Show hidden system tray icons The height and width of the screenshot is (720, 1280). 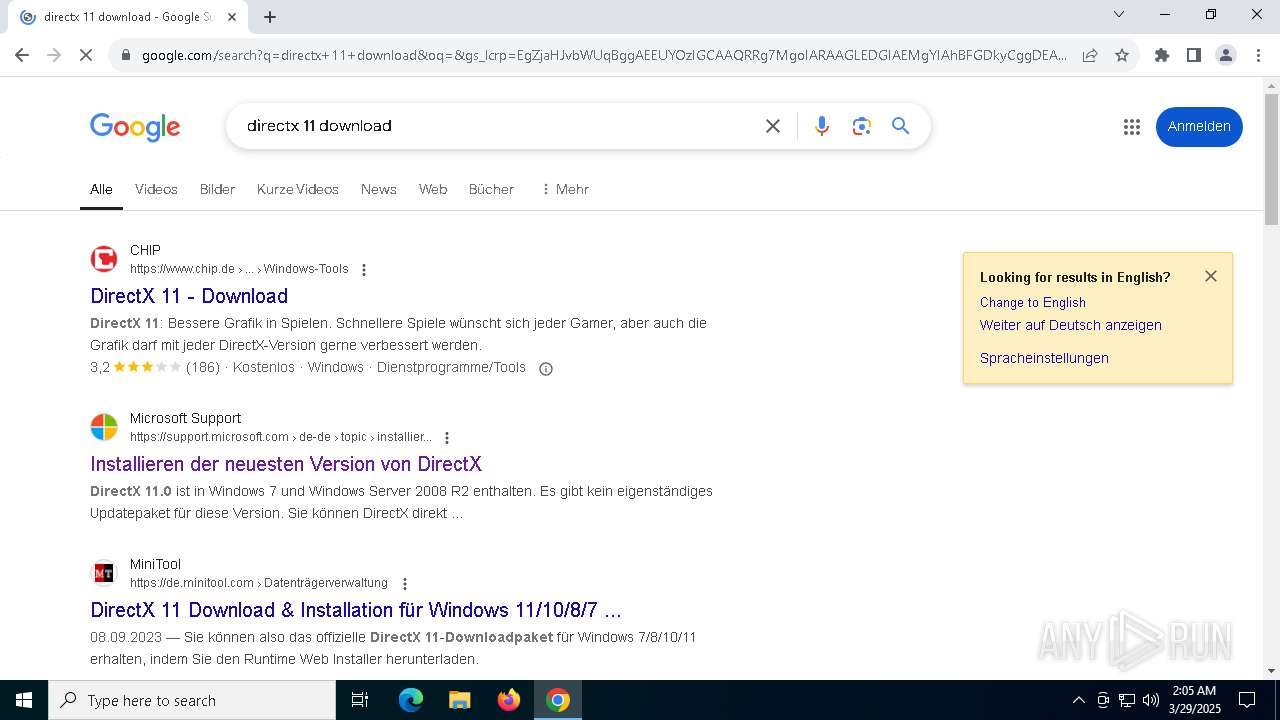[1078, 700]
